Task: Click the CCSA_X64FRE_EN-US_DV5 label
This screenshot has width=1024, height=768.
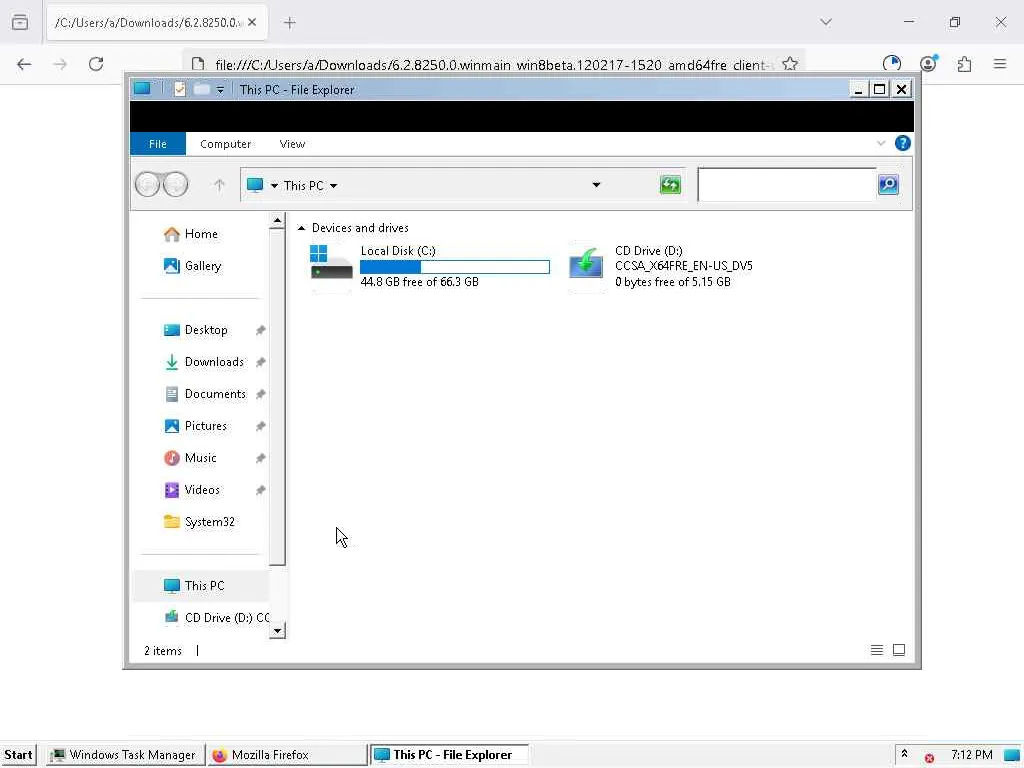Action: (x=683, y=266)
